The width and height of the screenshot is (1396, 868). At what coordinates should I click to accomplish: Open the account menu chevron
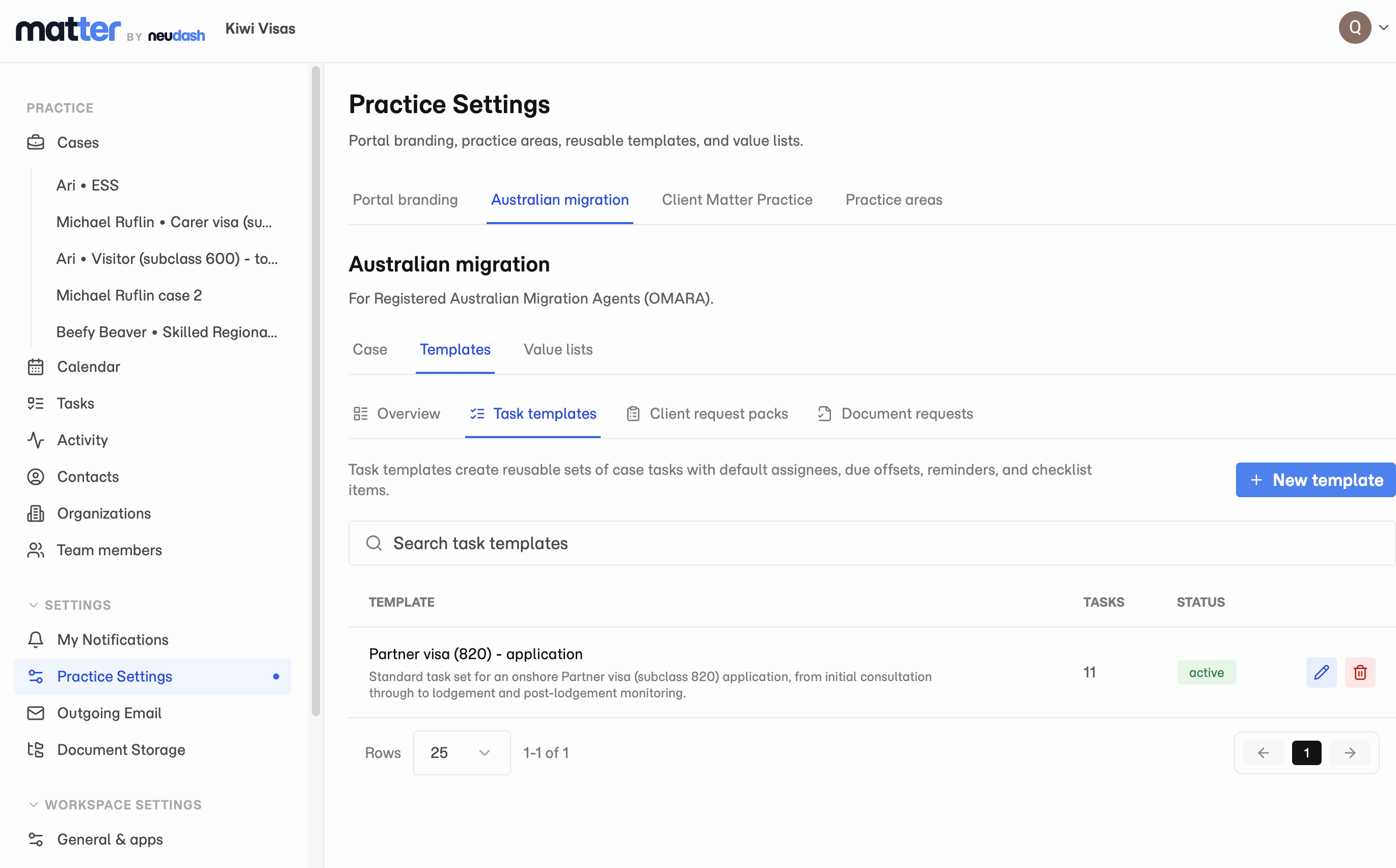[x=1383, y=28]
